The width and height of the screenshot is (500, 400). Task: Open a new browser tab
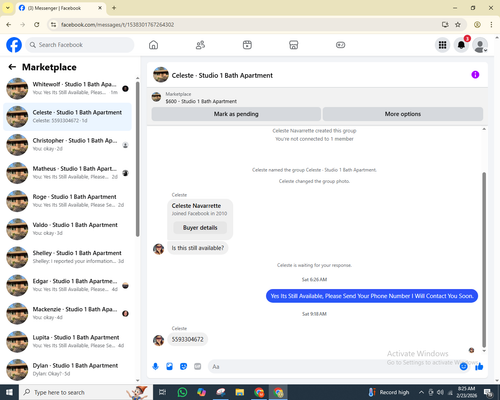pyautogui.click(x=114, y=8)
